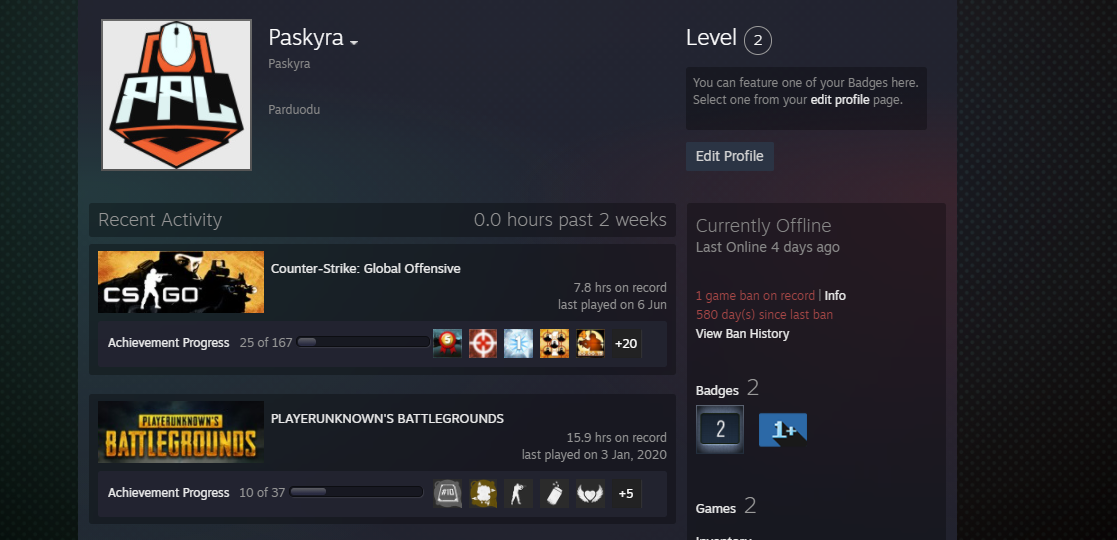Click the CS:GO achievement progress bar

pos(363,343)
